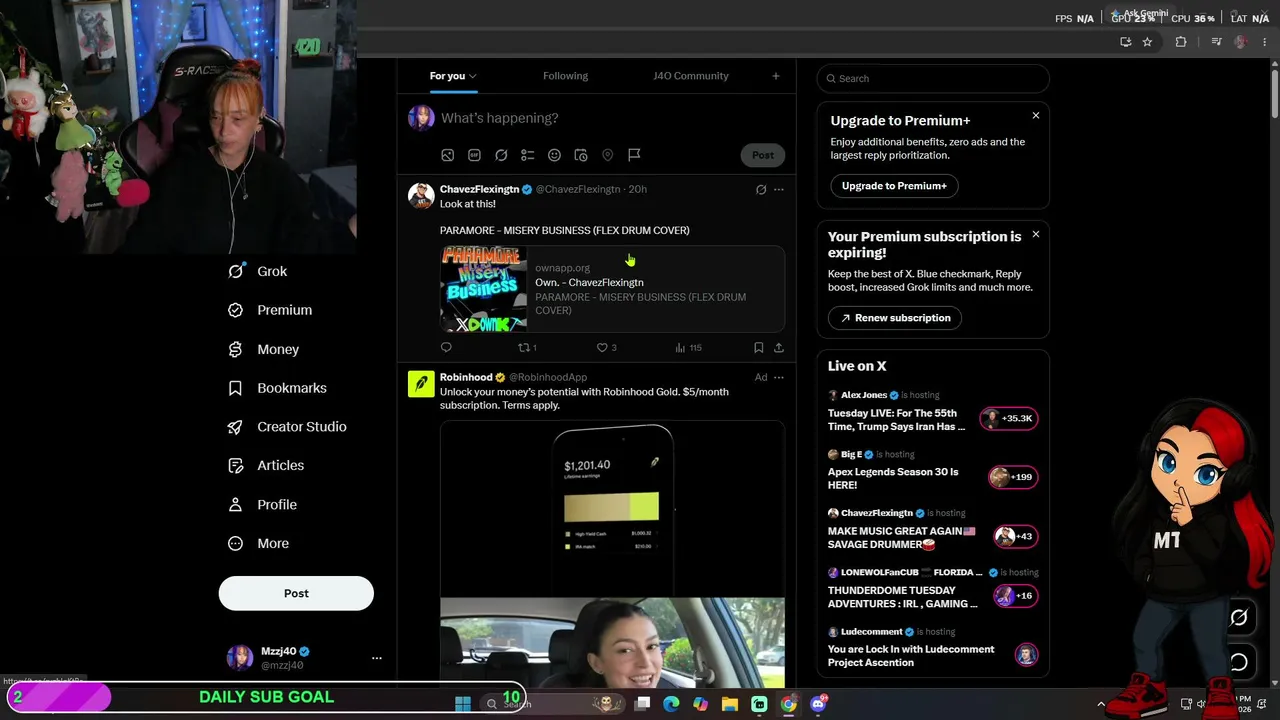Go to Profile in the sidebar

click(x=262, y=505)
